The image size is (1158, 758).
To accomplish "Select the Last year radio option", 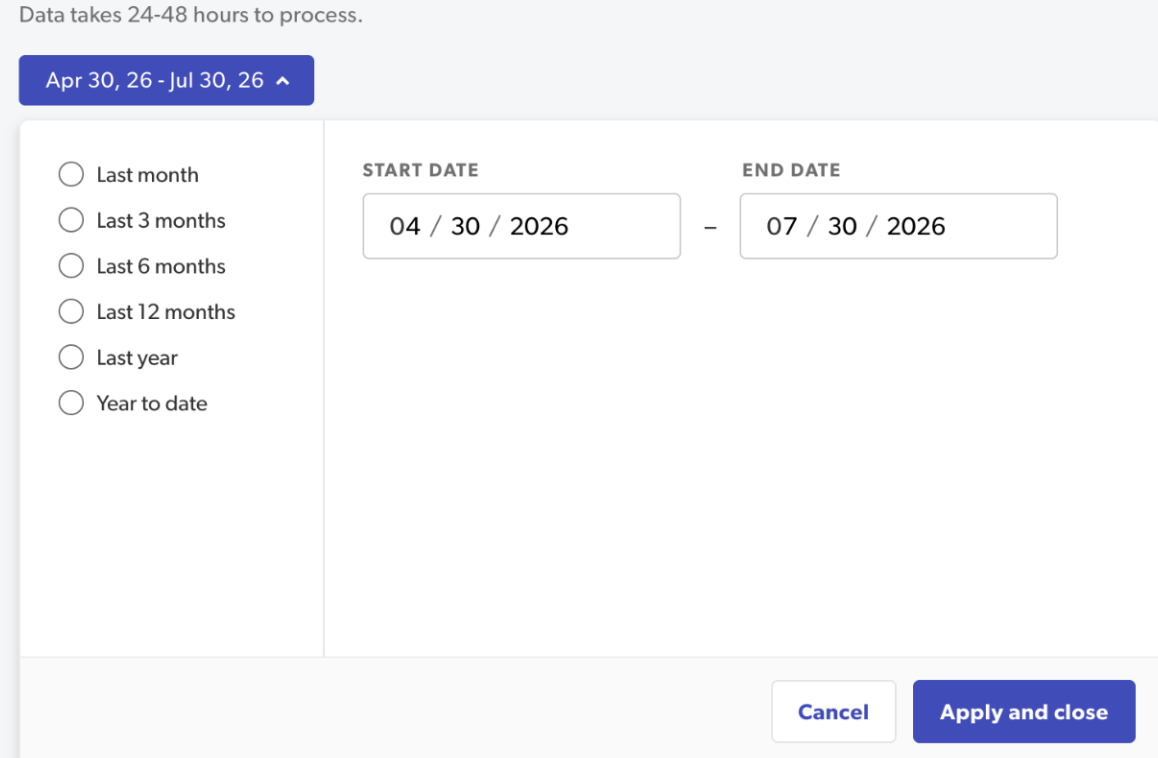I will tap(71, 358).
